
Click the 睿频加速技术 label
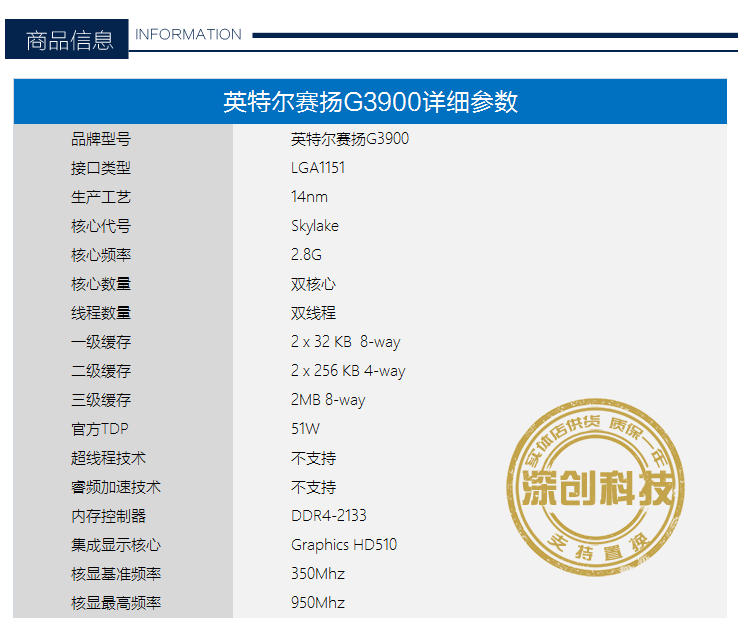(116, 487)
